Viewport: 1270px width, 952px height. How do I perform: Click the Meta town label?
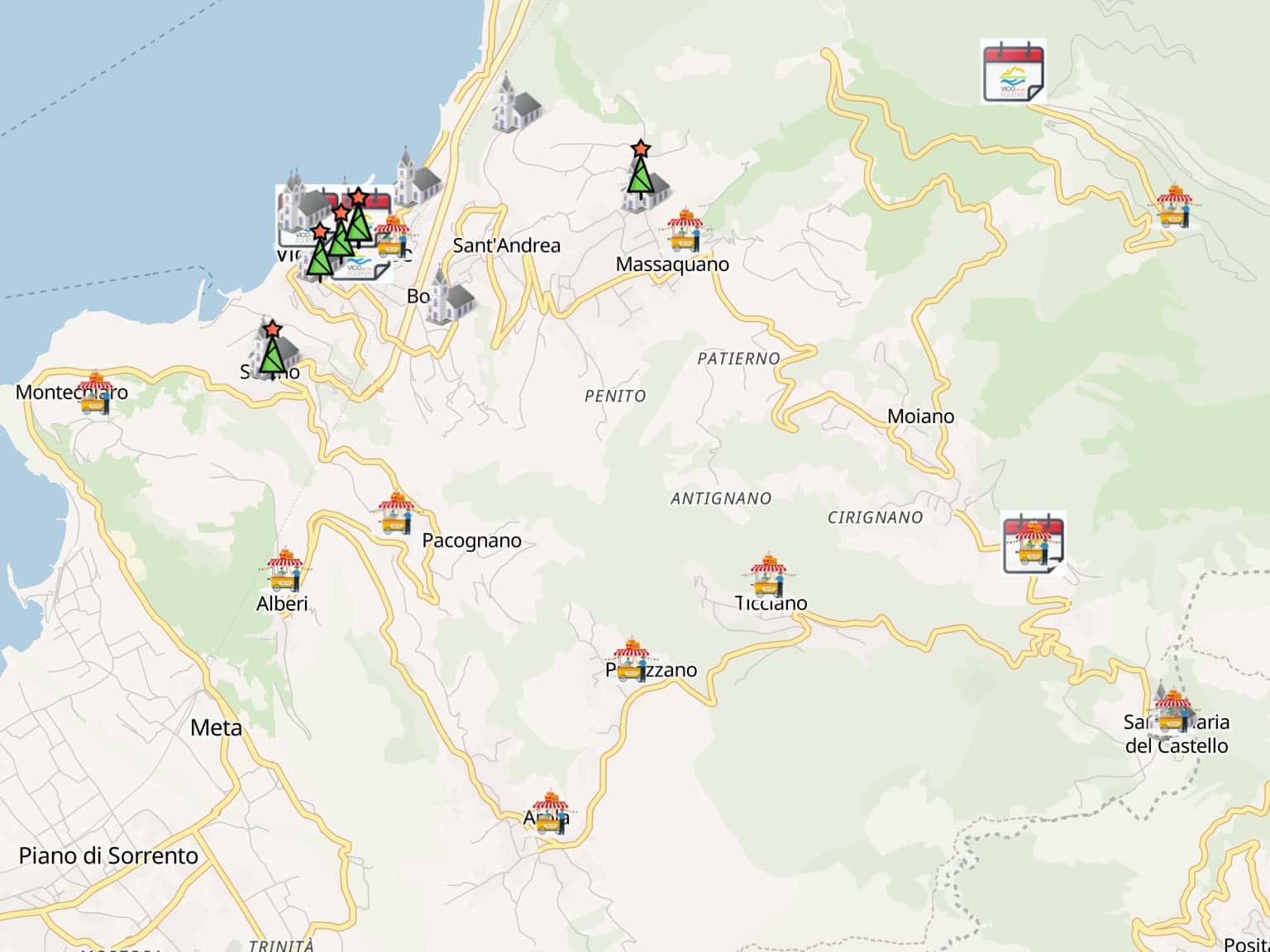click(216, 728)
